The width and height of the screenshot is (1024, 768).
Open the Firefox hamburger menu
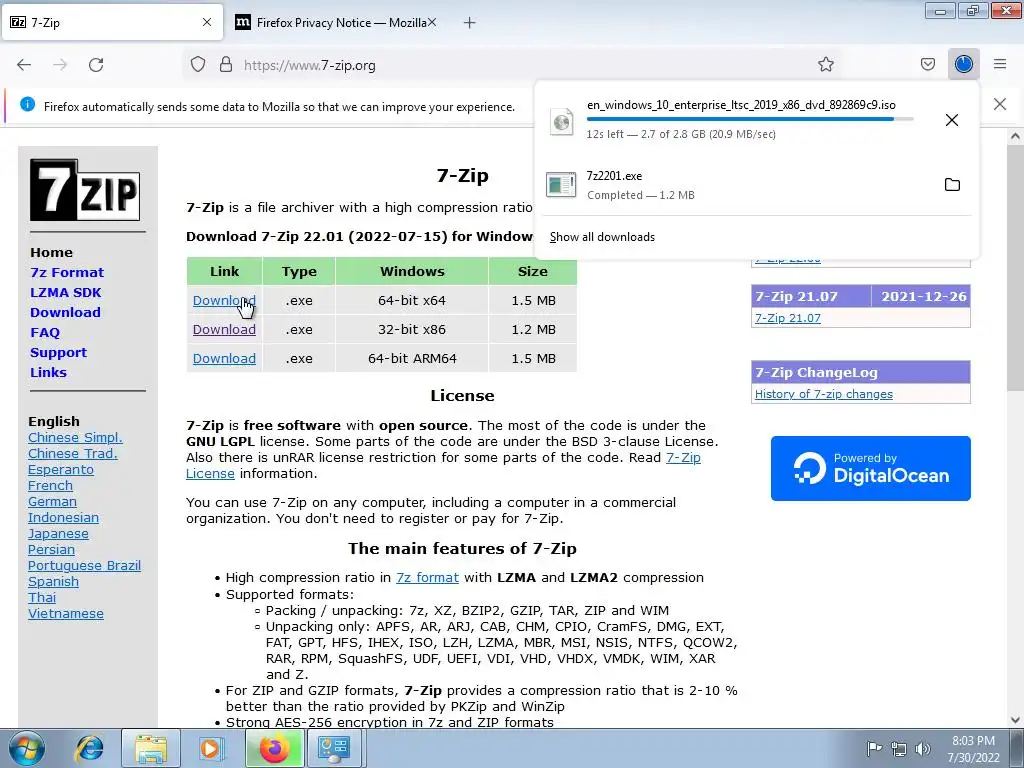tap(1000, 64)
